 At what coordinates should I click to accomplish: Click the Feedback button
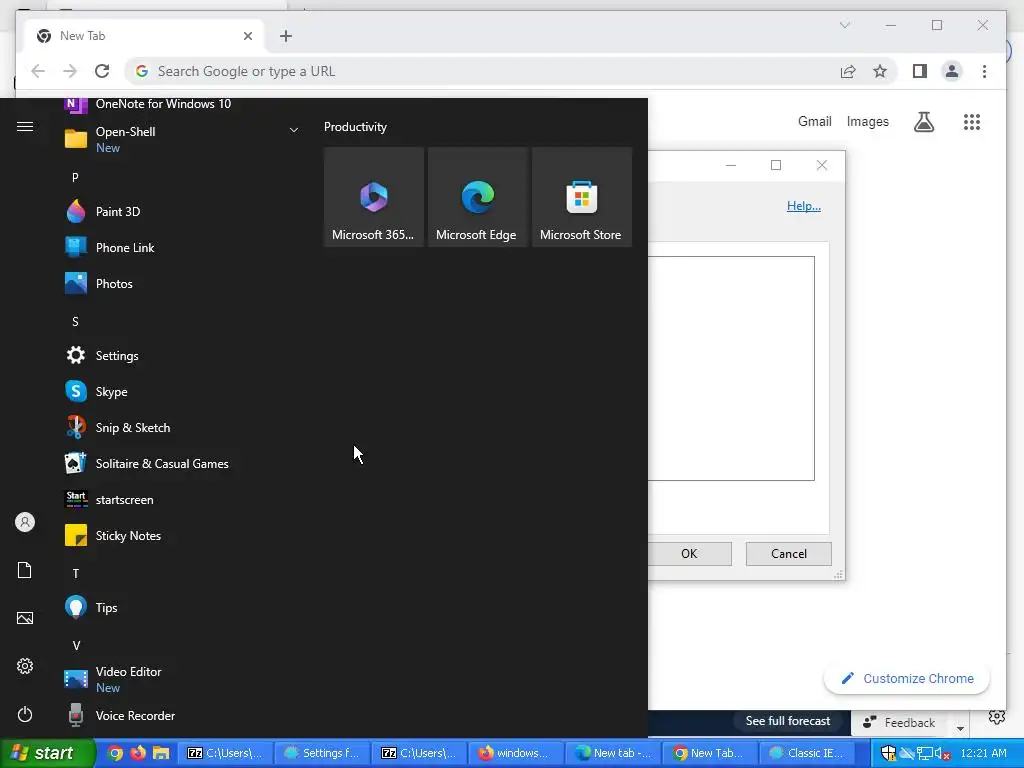click(x=899, y=722)
